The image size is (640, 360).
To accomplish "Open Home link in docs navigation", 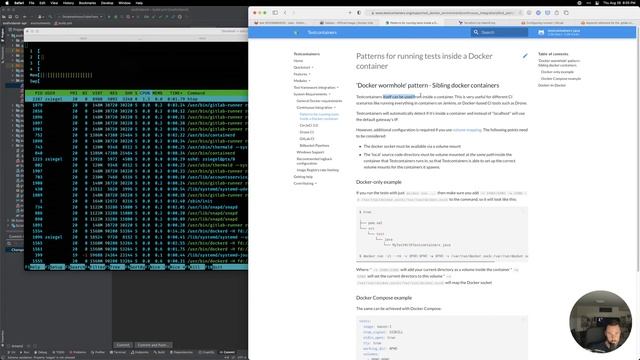I will 298,61.
